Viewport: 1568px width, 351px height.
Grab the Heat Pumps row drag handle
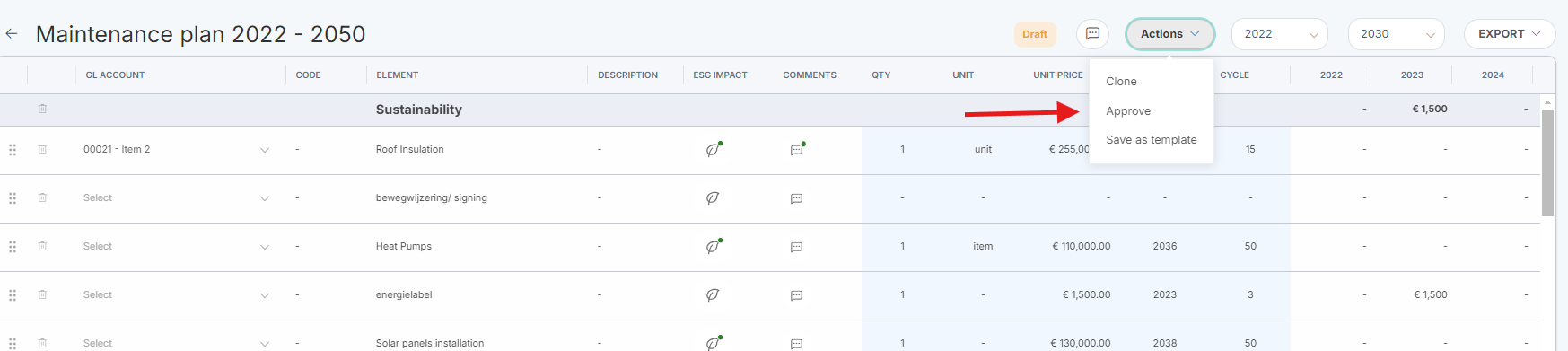[13, 247]
